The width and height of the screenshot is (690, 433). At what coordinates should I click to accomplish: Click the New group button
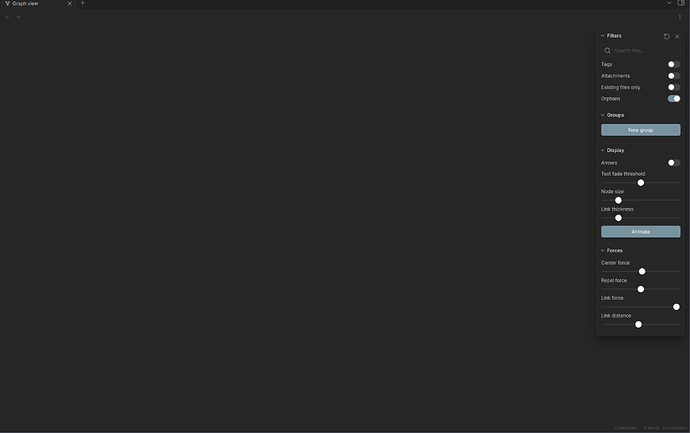[640, 130]
